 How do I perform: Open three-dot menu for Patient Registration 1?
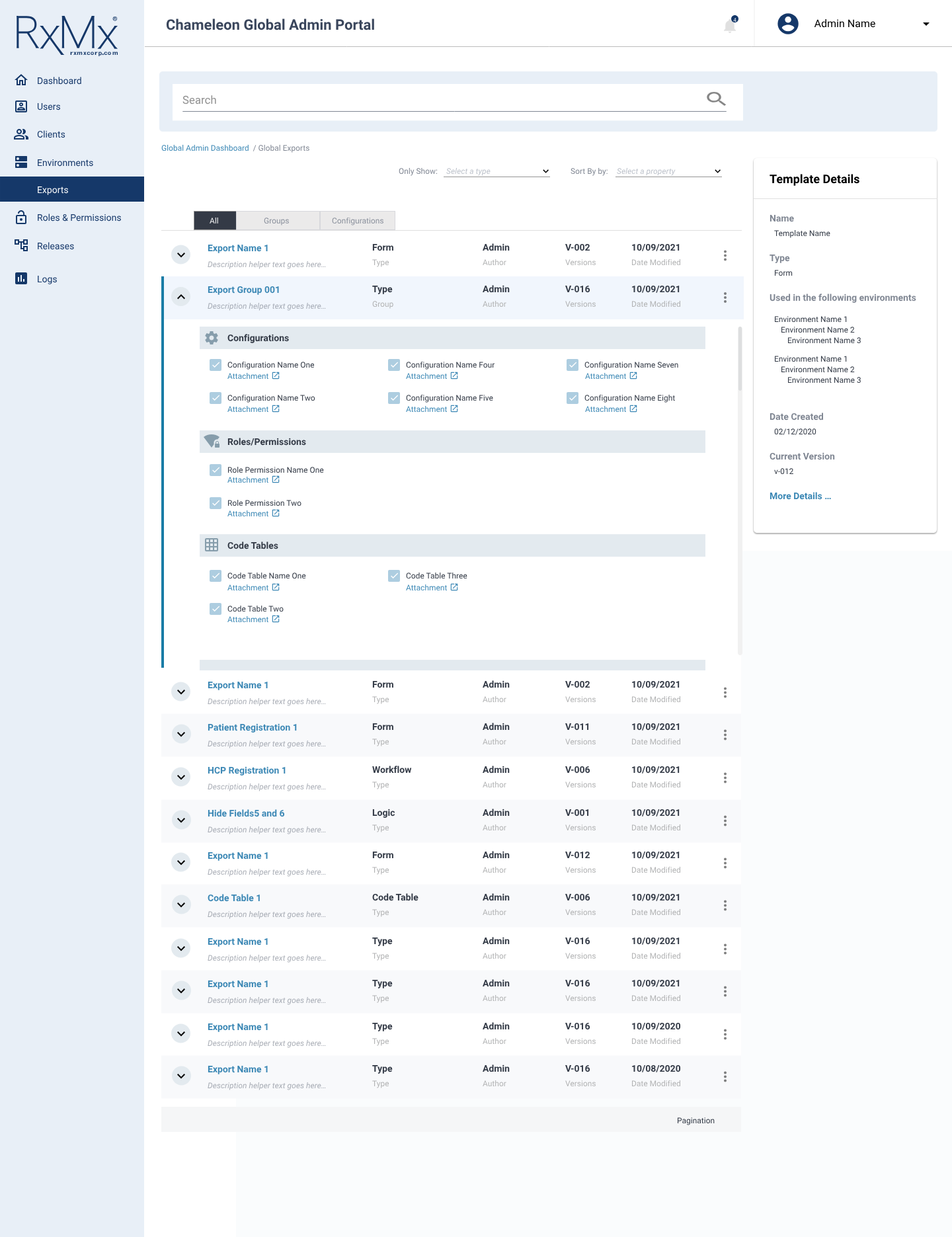(x=725, y=735)
